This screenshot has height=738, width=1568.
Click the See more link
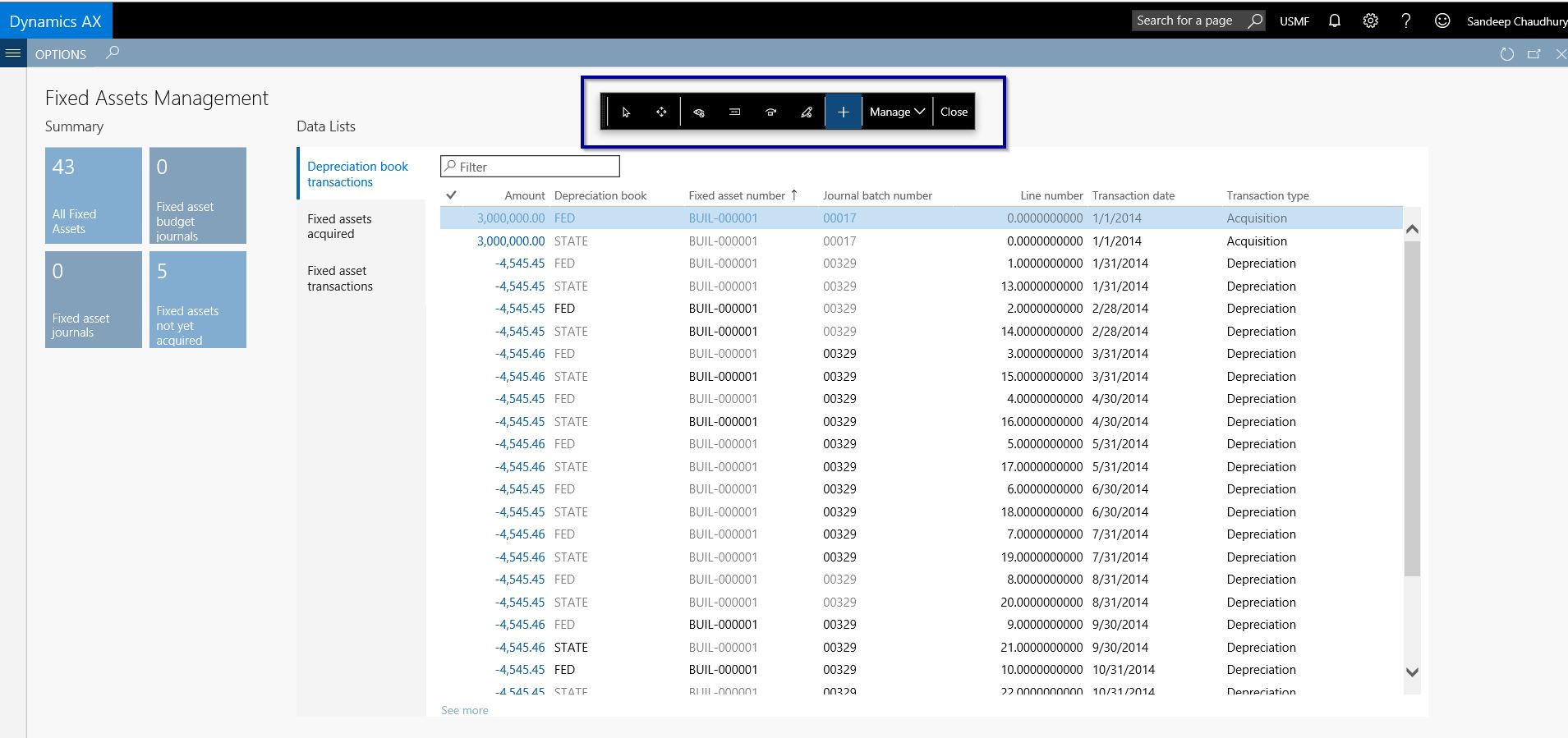coord(465,710)
